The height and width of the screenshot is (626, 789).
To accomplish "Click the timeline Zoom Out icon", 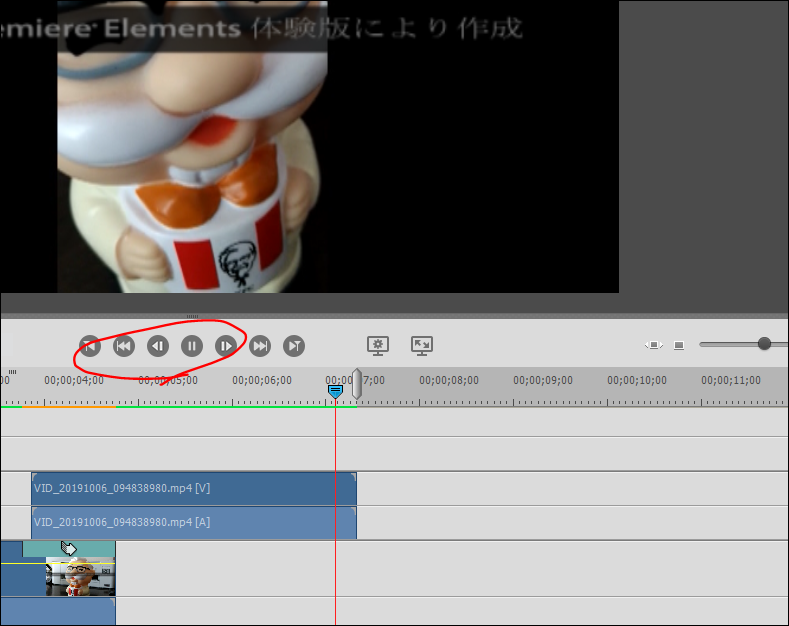I will point(679,345).
